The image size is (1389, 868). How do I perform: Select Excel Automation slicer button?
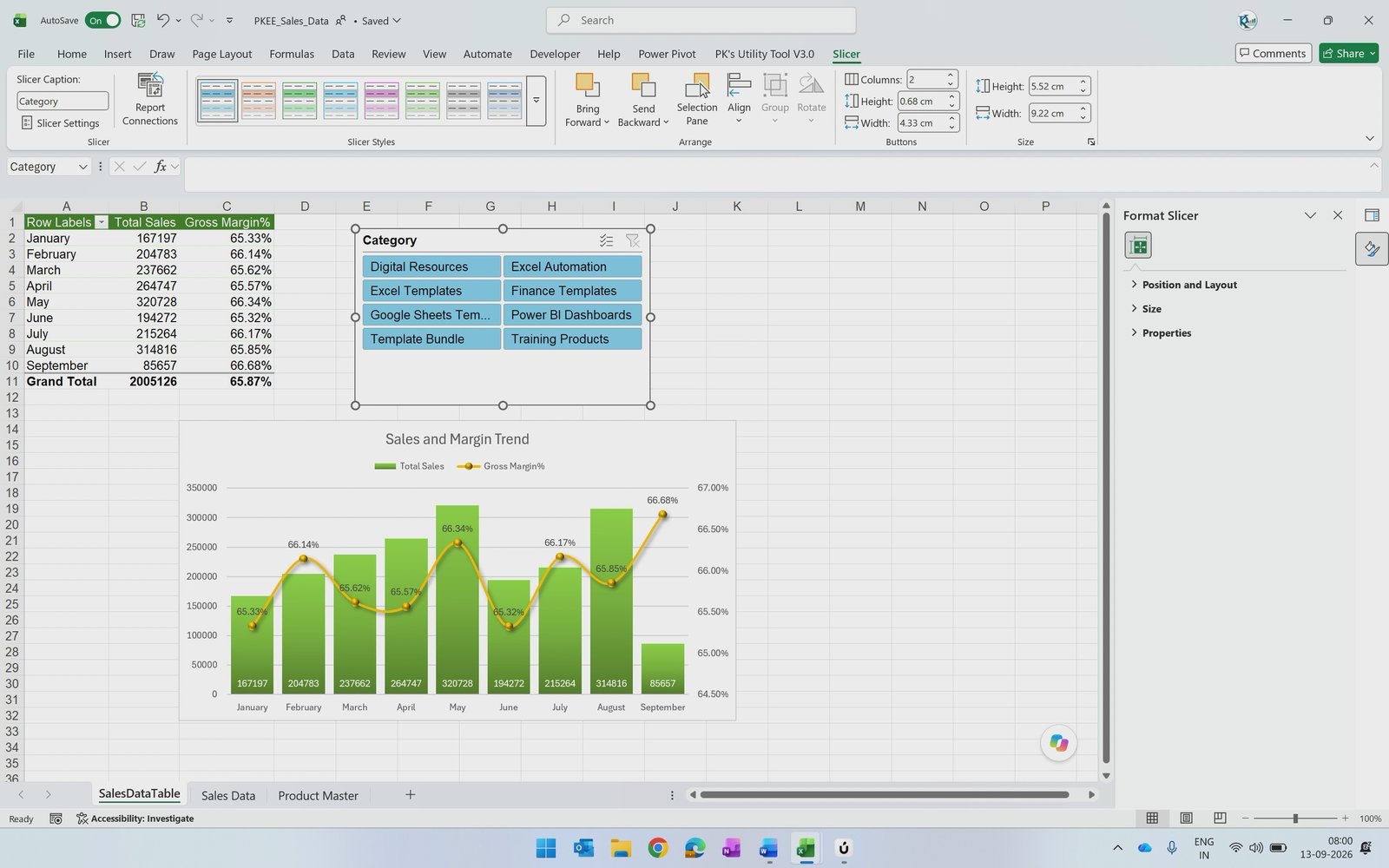[572, 266]
